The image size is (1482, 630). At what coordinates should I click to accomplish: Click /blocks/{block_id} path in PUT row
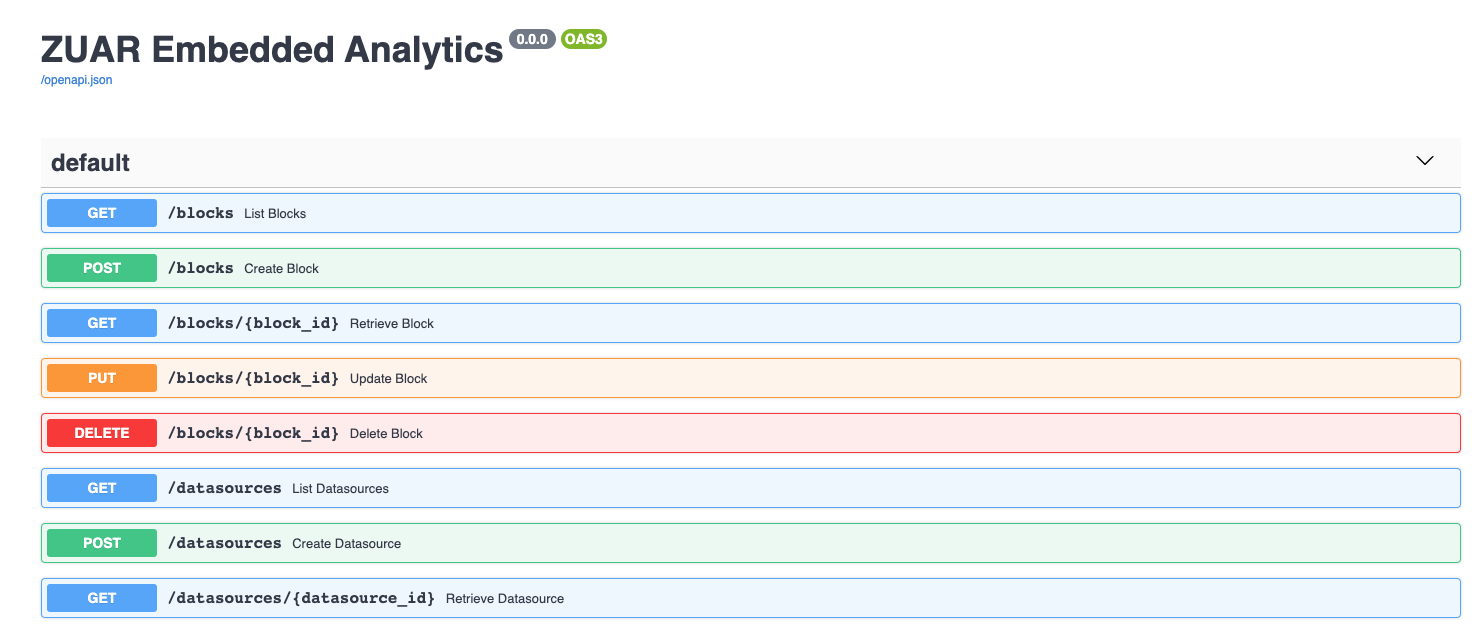[x=253, y=378]
